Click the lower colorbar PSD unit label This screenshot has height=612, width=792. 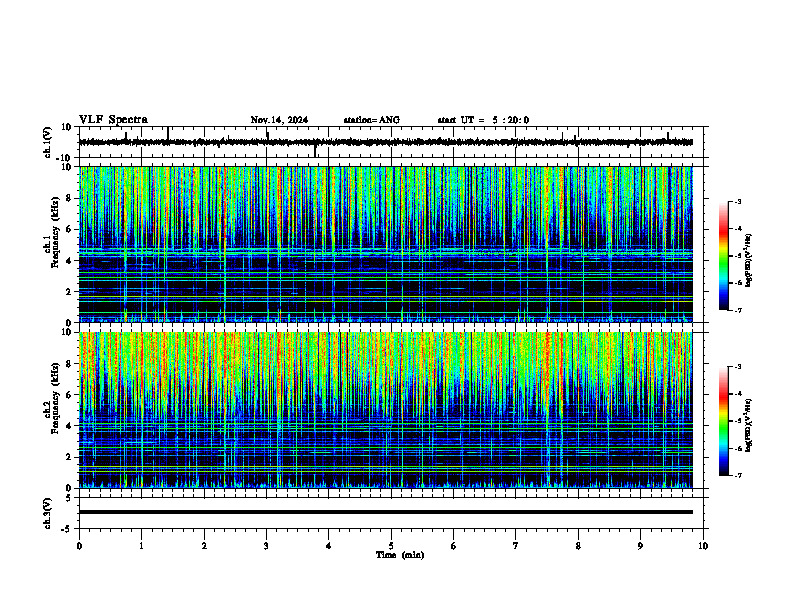click(x=749, y=425)
